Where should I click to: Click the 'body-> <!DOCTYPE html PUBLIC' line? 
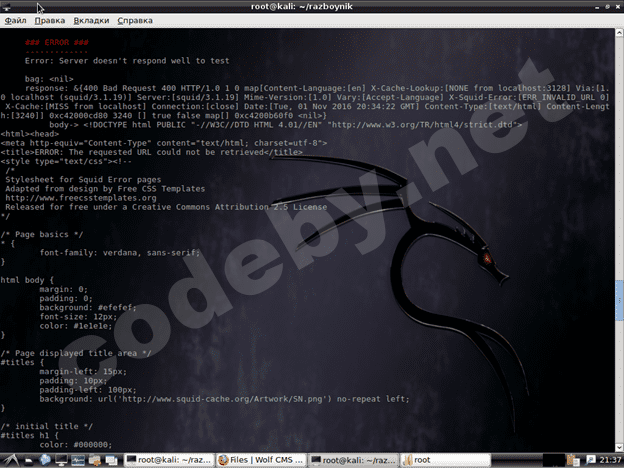285,125
